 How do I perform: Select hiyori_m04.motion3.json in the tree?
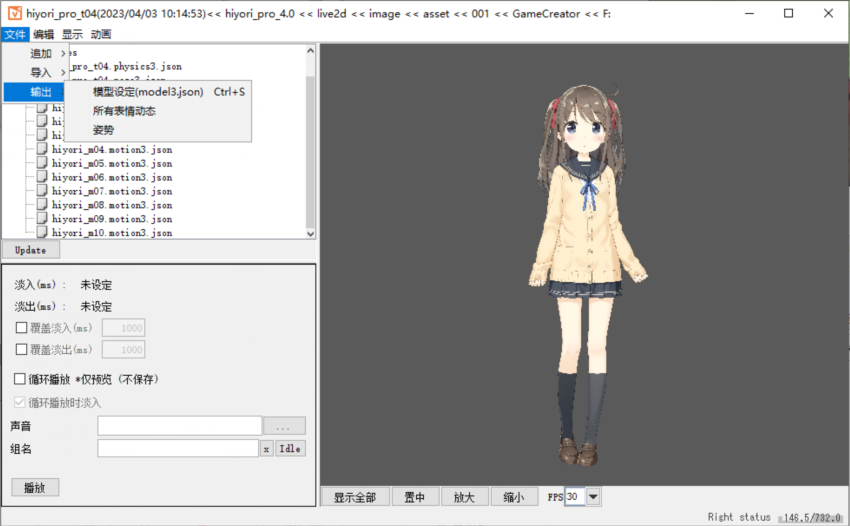(112, 149)
